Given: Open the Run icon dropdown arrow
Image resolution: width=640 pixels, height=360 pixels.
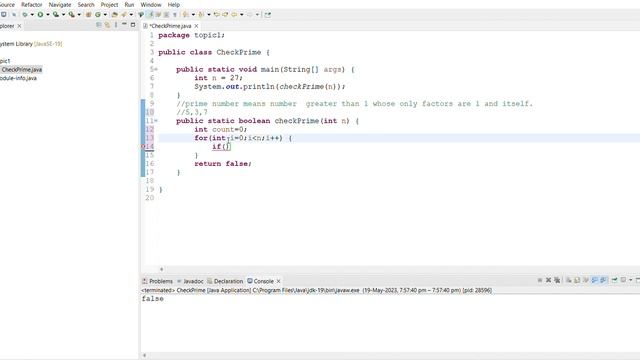Looking at the screenshot, I should [x=48, y=15].
